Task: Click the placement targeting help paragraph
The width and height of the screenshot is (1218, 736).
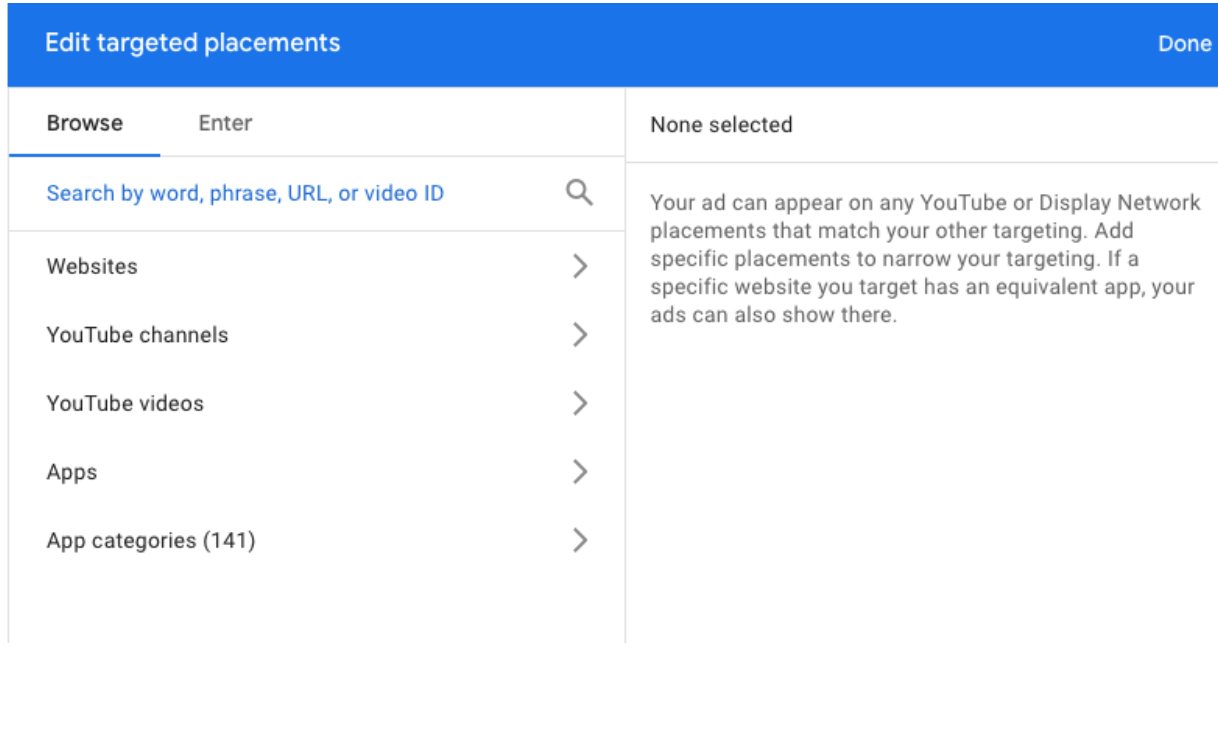Action: 925,259
